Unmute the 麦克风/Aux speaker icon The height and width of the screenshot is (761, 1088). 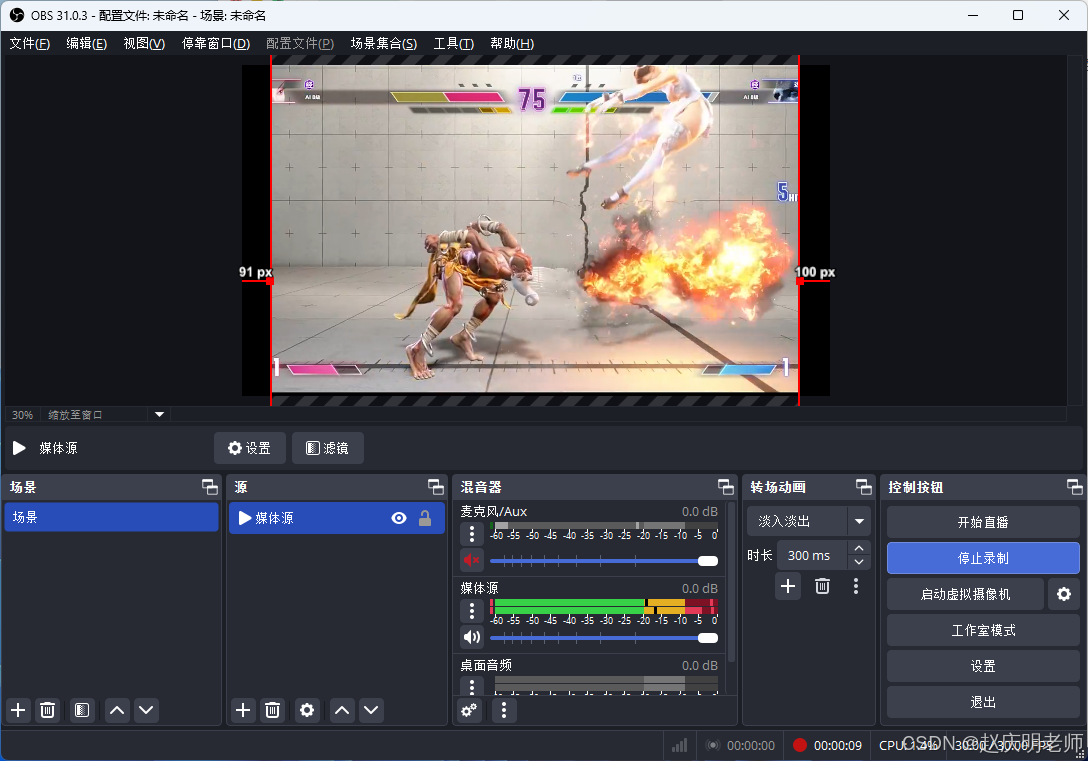tap(472, 560)
